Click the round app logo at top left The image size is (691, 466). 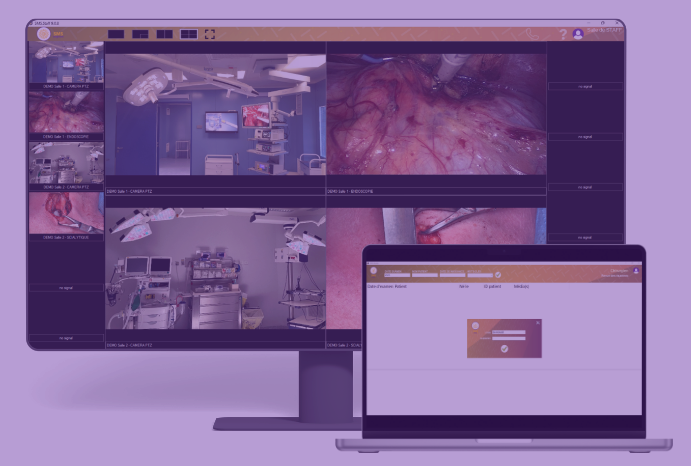43,34
